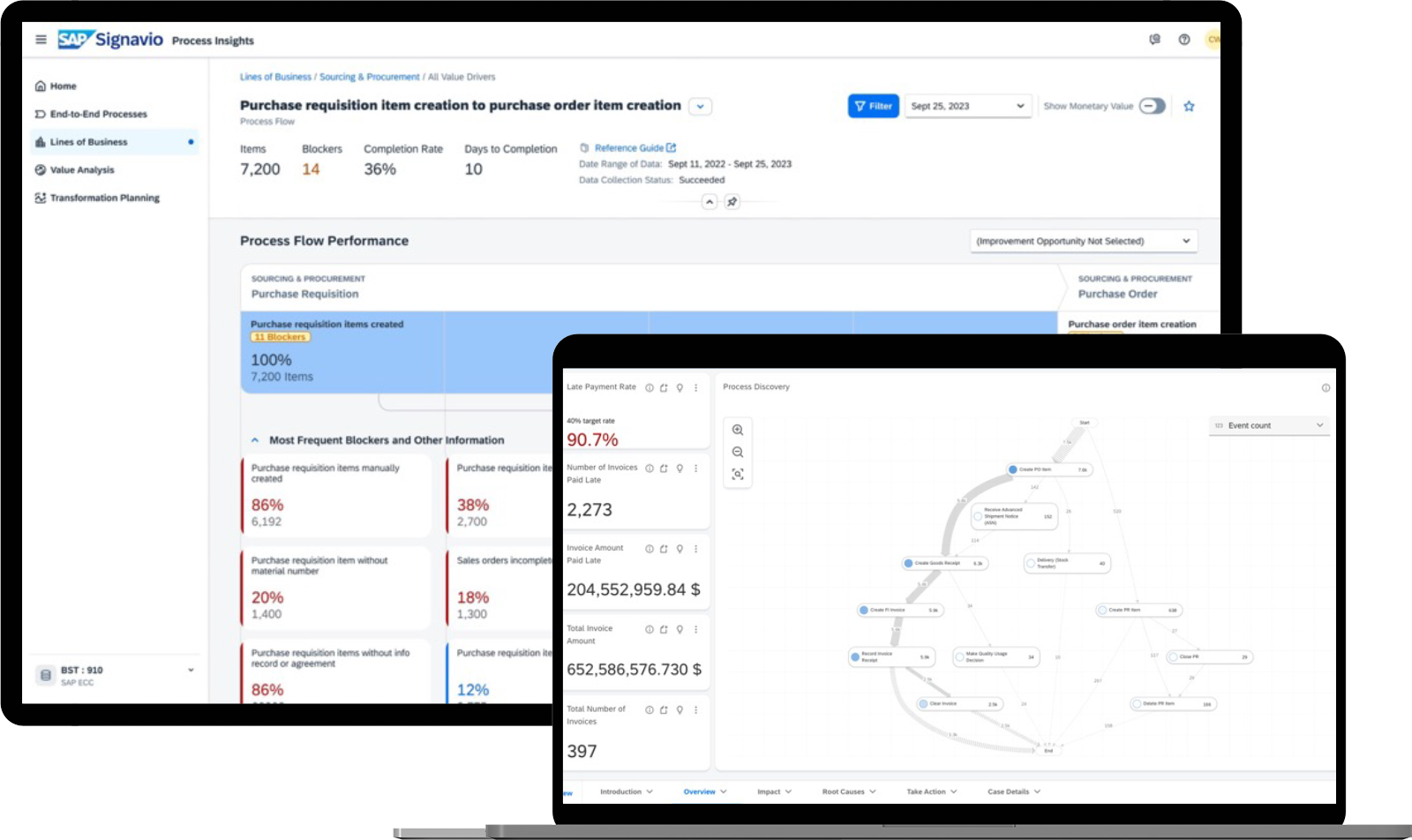Image resolution: width=1412 pixels, height=840 pixels.
Task: Click the hamburger menu next to the SAP logo
Action: click(40, 39)
